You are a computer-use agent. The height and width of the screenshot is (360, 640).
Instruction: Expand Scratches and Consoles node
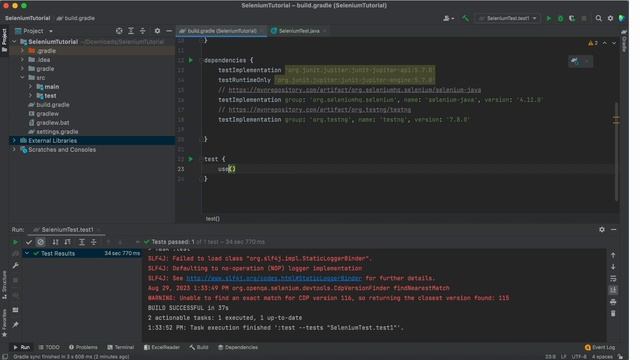14,149
